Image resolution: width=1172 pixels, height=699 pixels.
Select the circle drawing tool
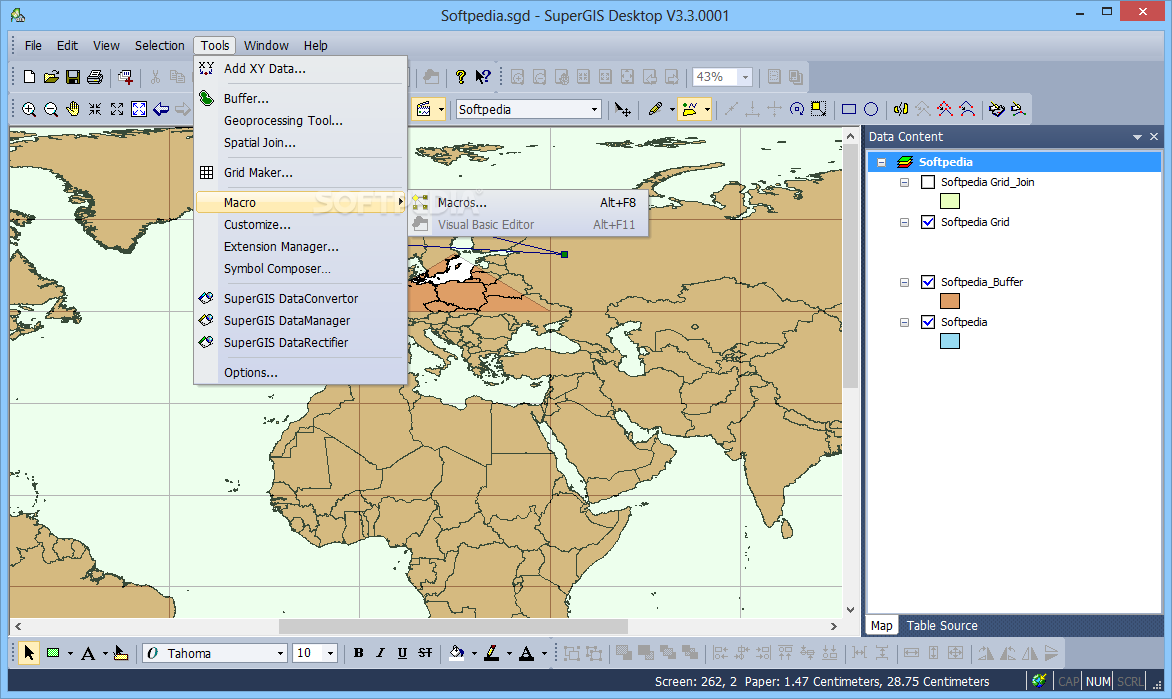pyautogui.click(x=871, y=109)
